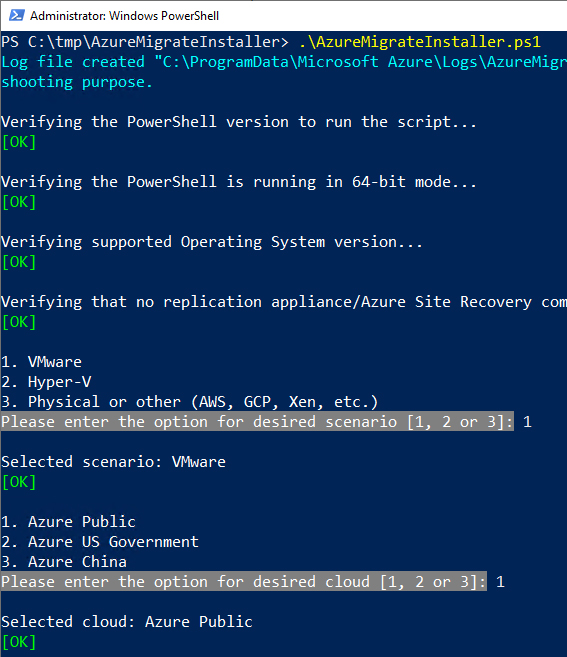Click OK status under 64-bit mode check
567x657 pixels.
tap(19, 202)
